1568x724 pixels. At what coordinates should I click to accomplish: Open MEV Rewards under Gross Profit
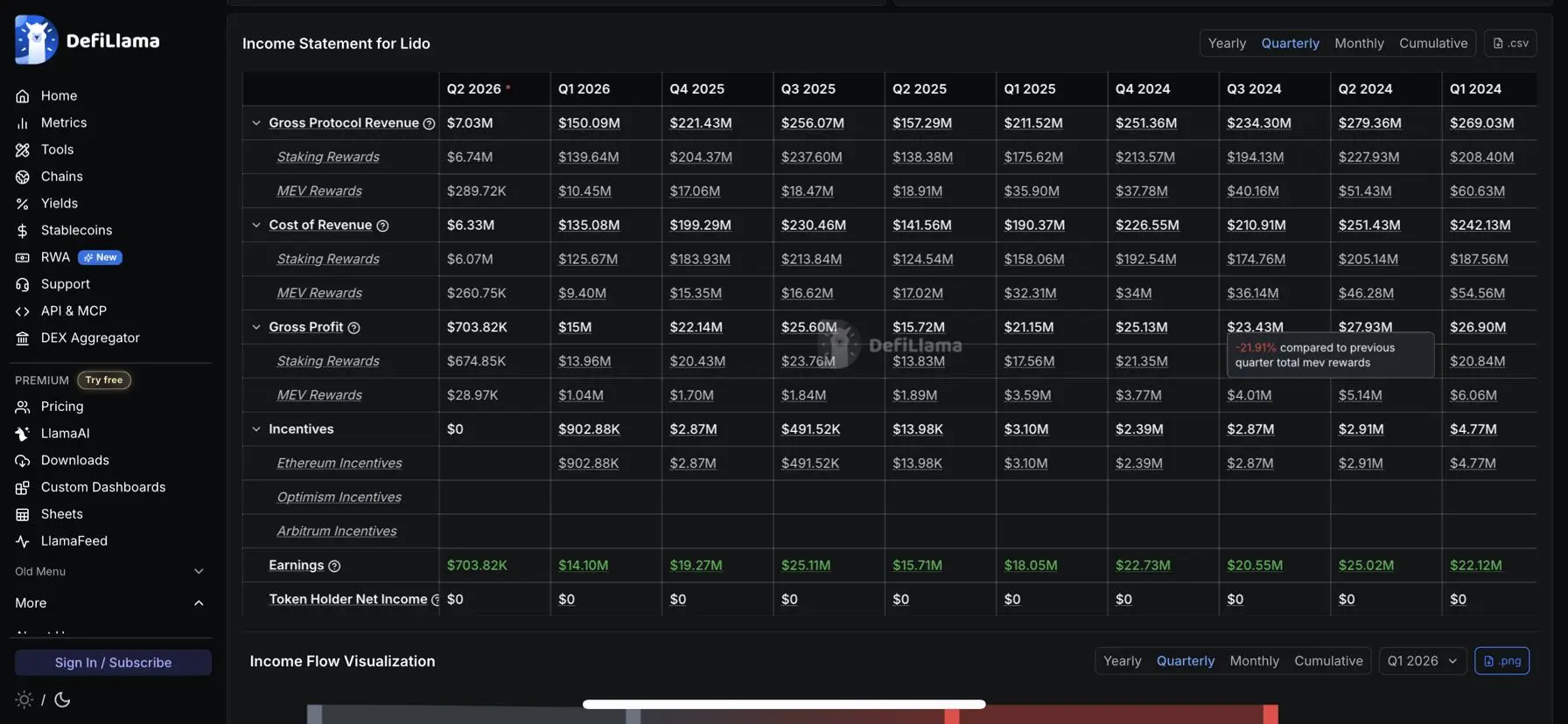click(319, 395)
